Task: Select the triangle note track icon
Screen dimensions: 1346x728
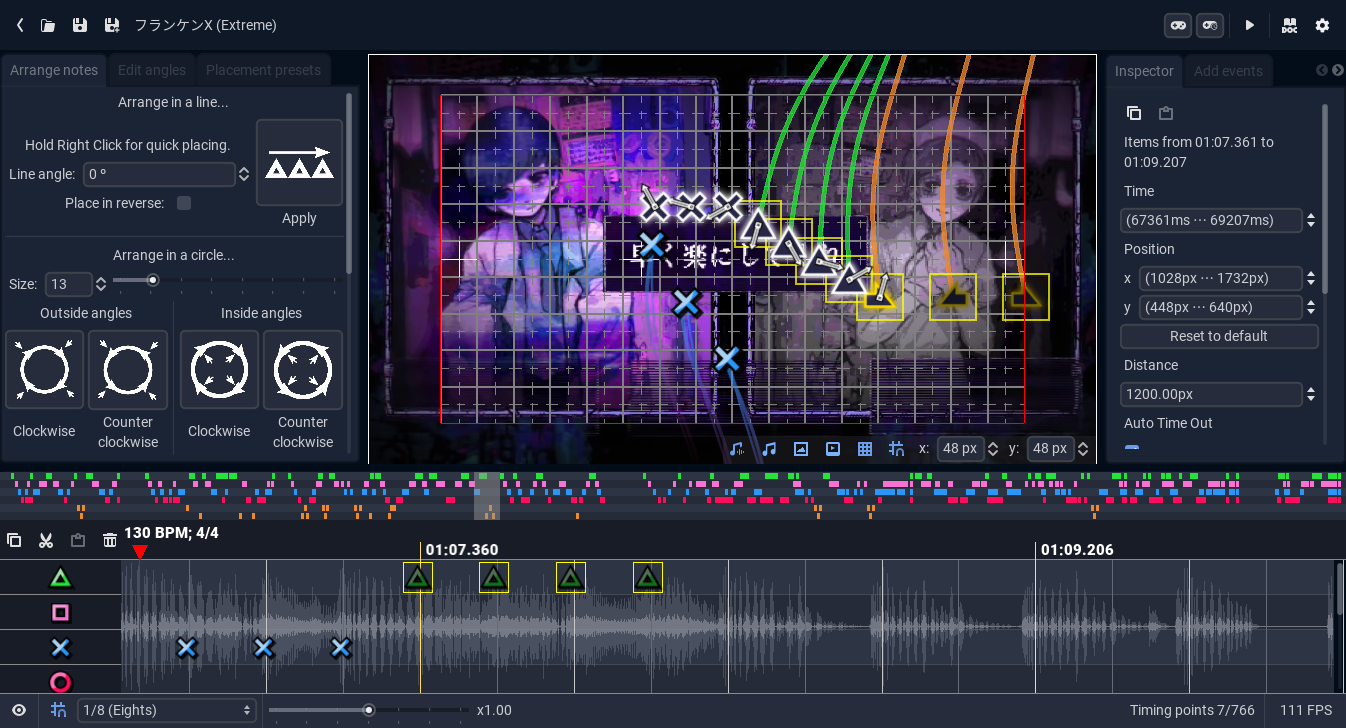Action: (x=61, y=578)
